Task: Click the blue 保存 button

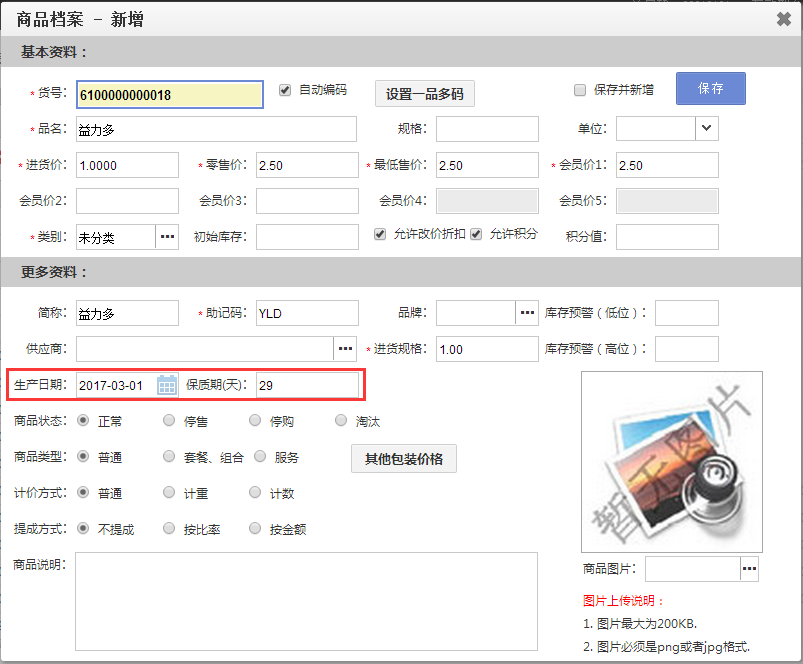Action: (710, 89)
